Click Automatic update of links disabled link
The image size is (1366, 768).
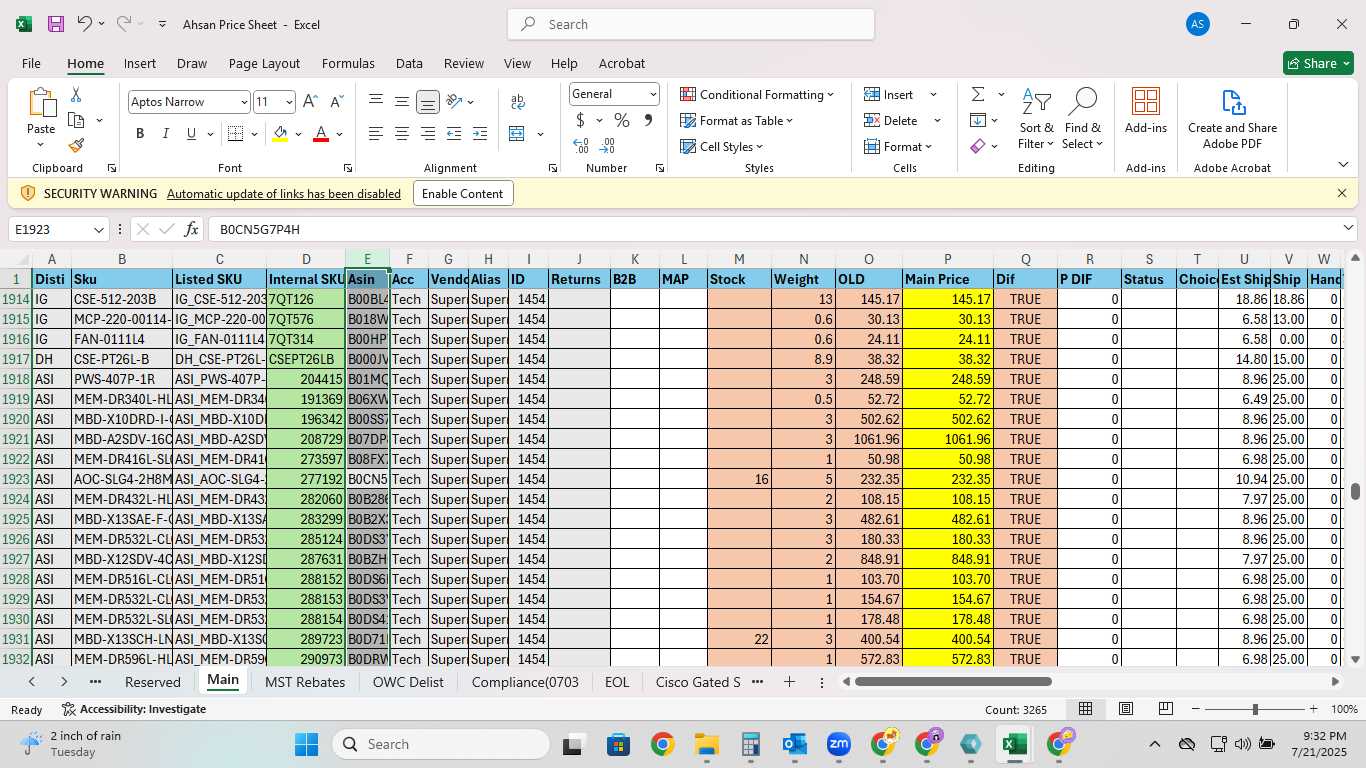tap(284, 194)
